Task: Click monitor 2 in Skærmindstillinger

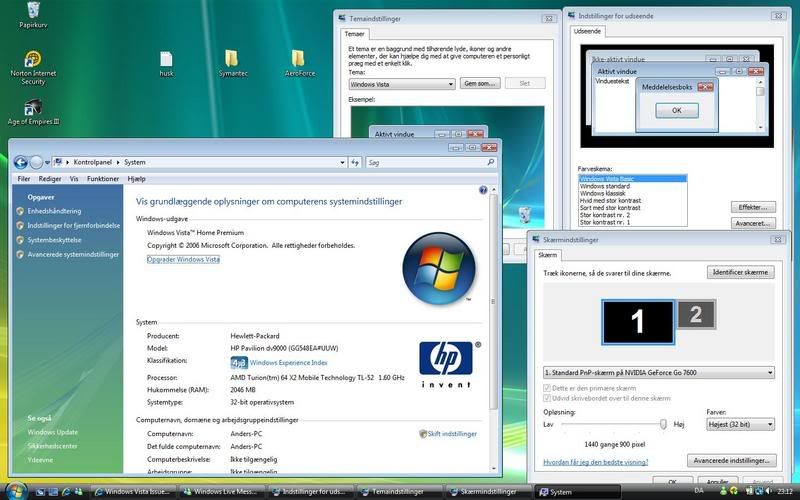Action: coord(696,314)
